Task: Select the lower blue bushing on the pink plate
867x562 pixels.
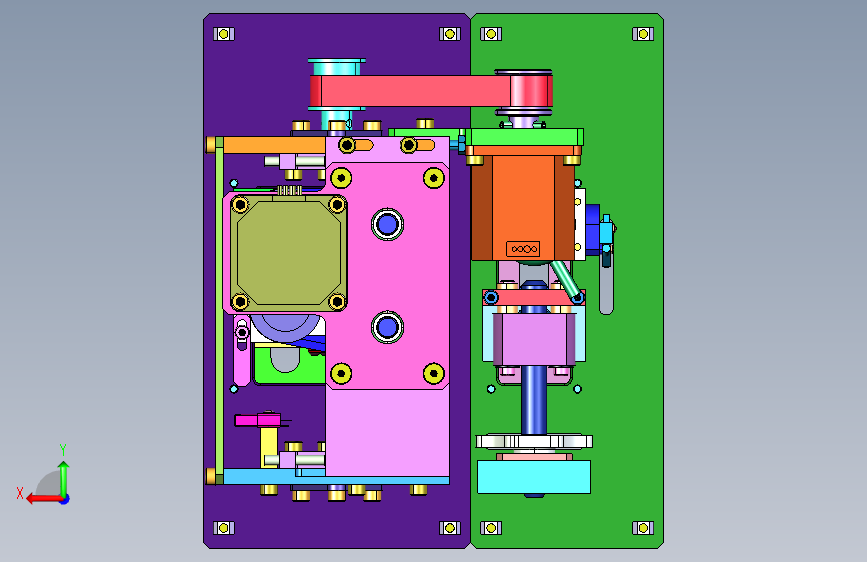Action: pyautogui.click(x=387, y=327)
